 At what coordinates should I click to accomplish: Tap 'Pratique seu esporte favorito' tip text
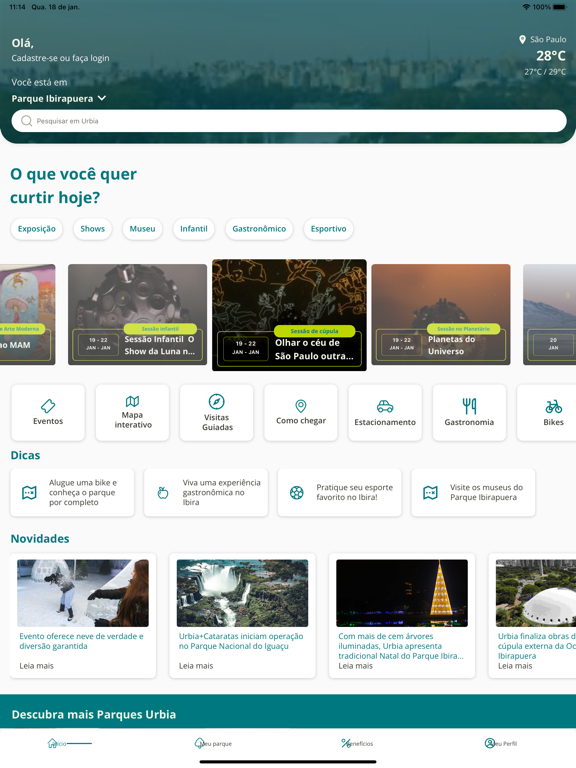(x=355, y=492)
